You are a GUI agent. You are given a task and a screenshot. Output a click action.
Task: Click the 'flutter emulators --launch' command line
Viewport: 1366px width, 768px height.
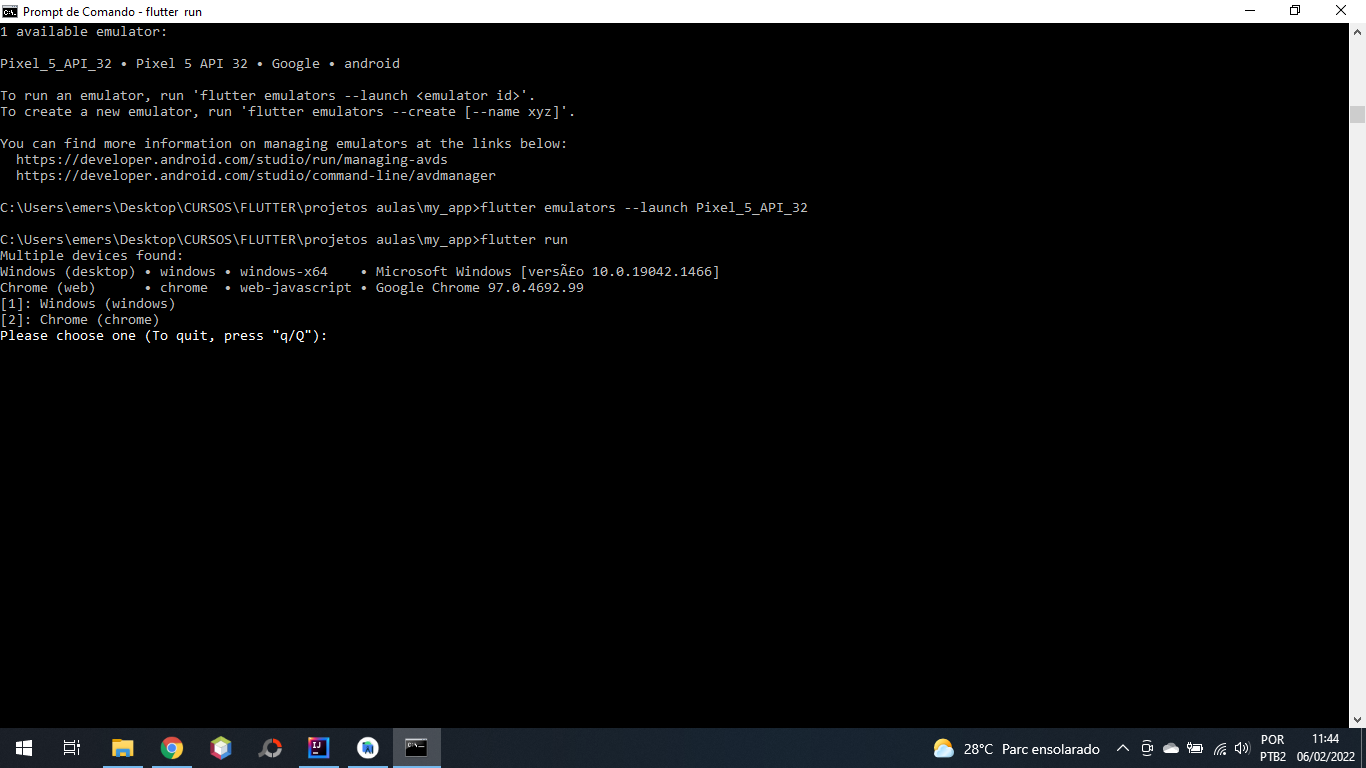tap(404, 208)
